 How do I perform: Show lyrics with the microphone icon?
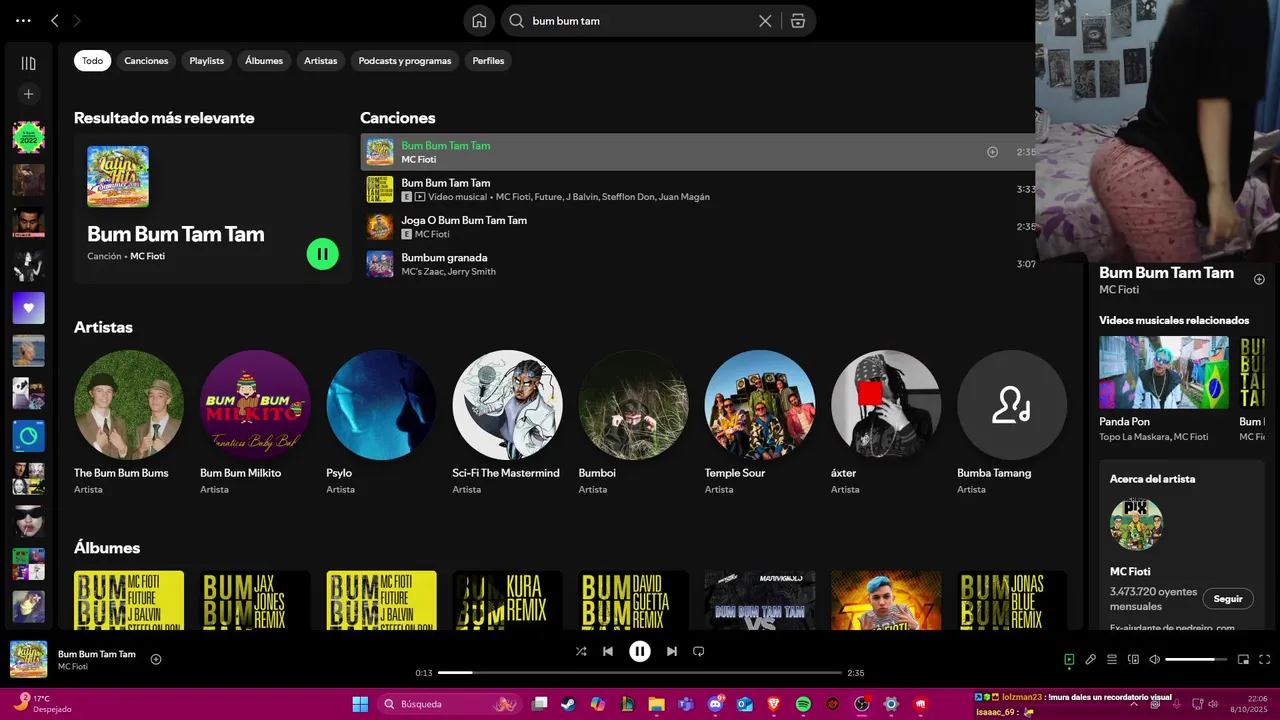coord(1091,660)
